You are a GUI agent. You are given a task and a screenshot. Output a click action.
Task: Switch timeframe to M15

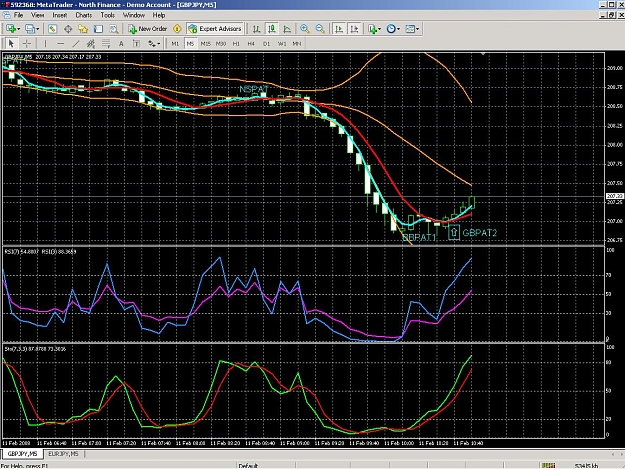click(205, 43)
